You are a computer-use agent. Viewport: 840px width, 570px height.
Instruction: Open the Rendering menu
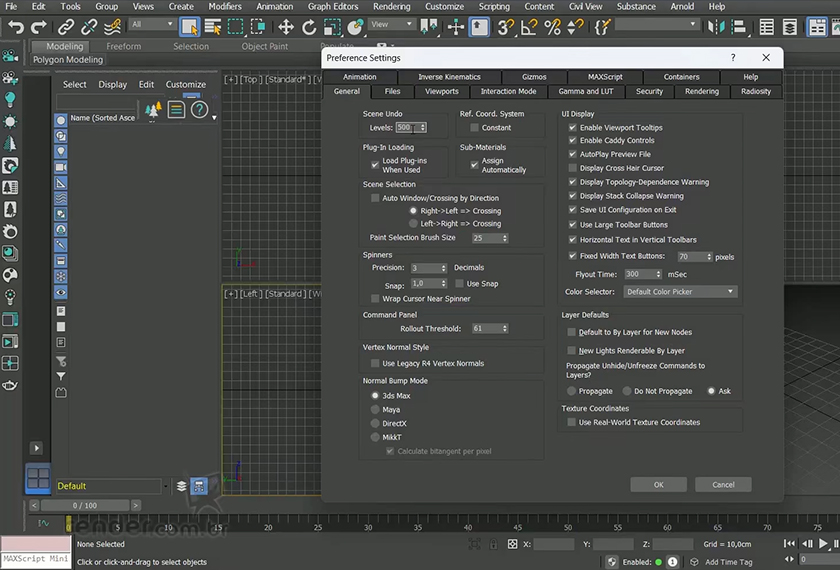[x=391, y=6]
